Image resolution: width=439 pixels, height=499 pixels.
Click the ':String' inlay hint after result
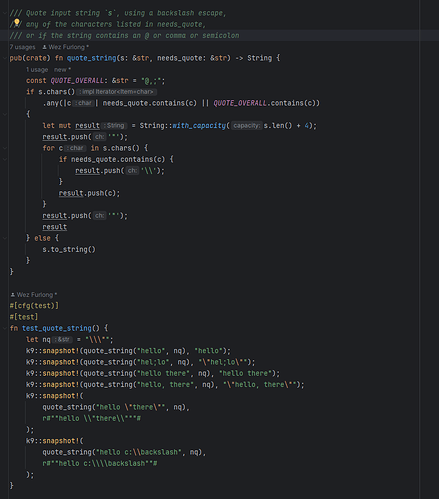click(x=114, y=126)
